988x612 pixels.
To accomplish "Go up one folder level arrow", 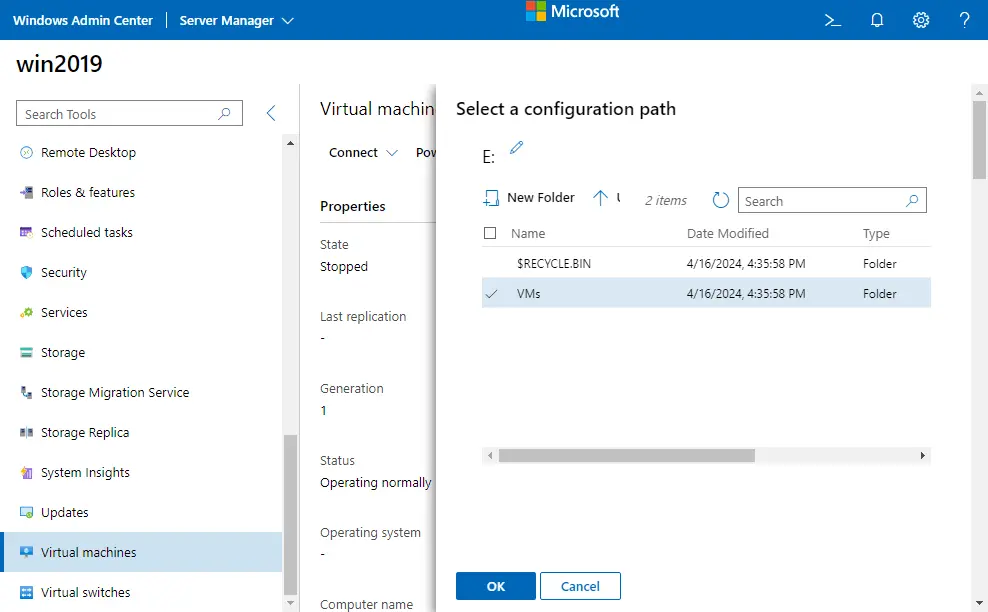I will click(600, 198).
